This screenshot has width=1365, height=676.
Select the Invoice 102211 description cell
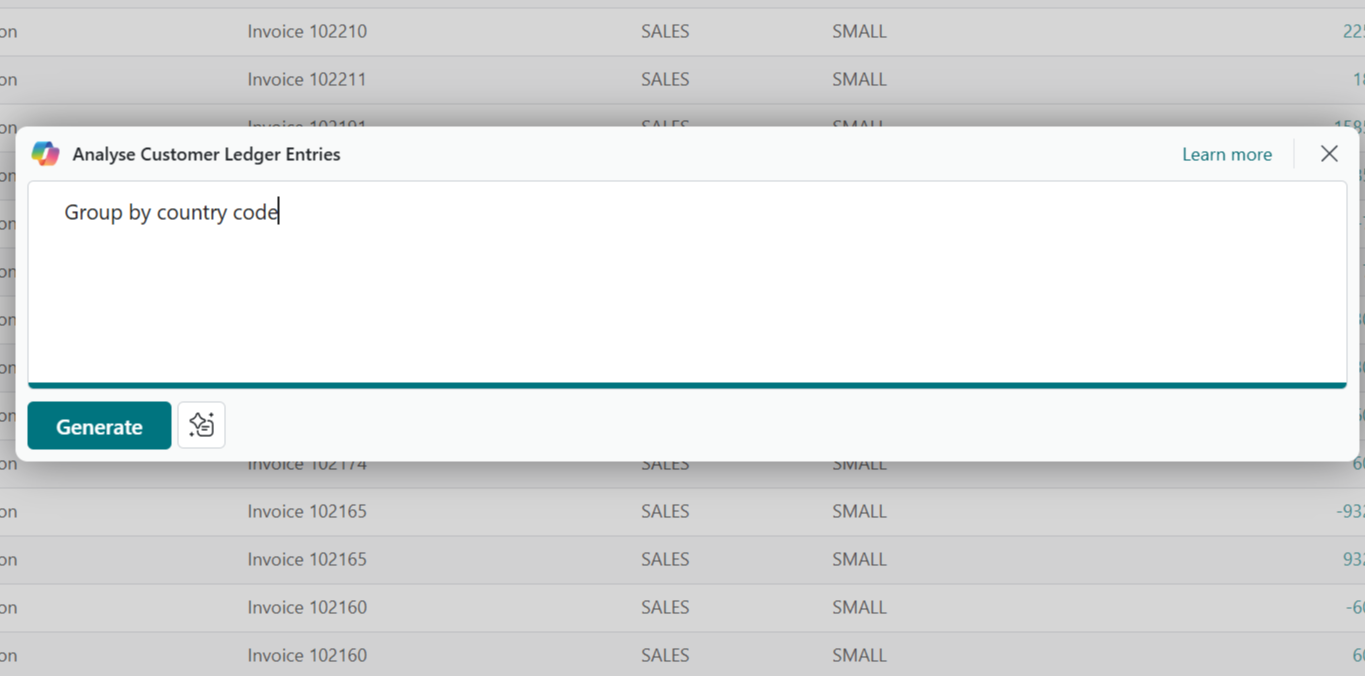(307, 80)
